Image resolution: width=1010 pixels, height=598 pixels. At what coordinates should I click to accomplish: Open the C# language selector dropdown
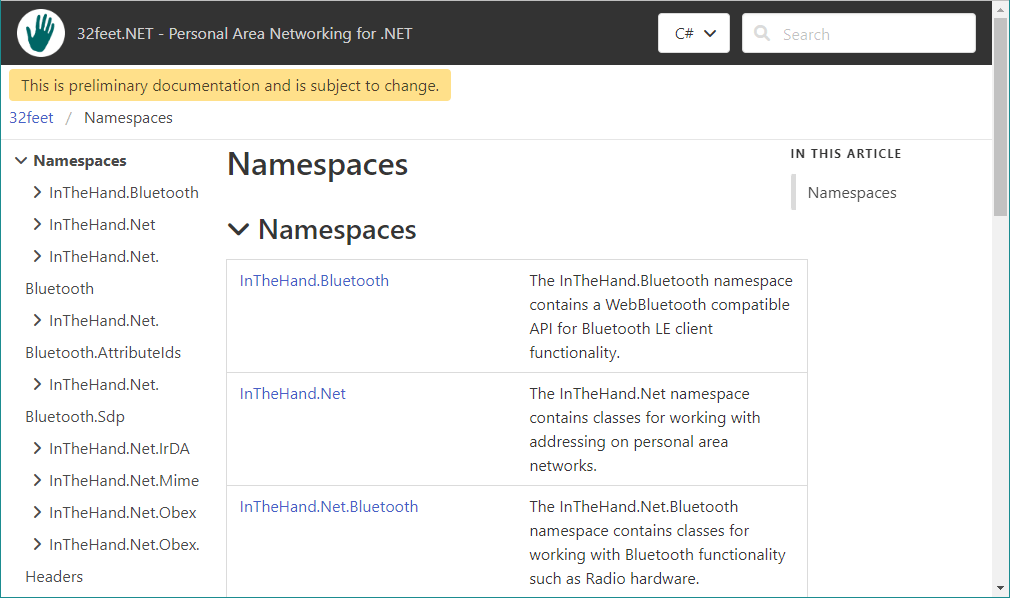[693, 33]
